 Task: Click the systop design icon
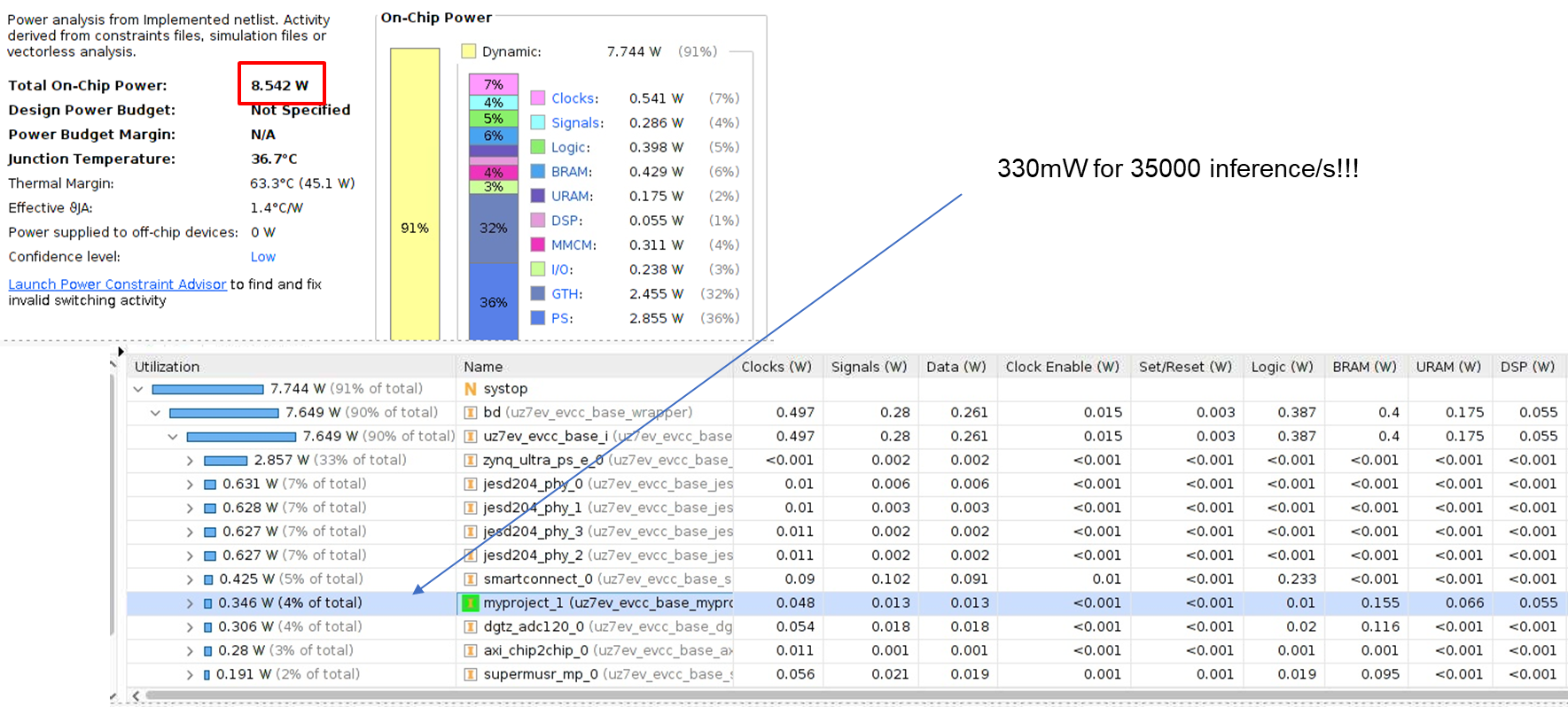tap(471, 389)
